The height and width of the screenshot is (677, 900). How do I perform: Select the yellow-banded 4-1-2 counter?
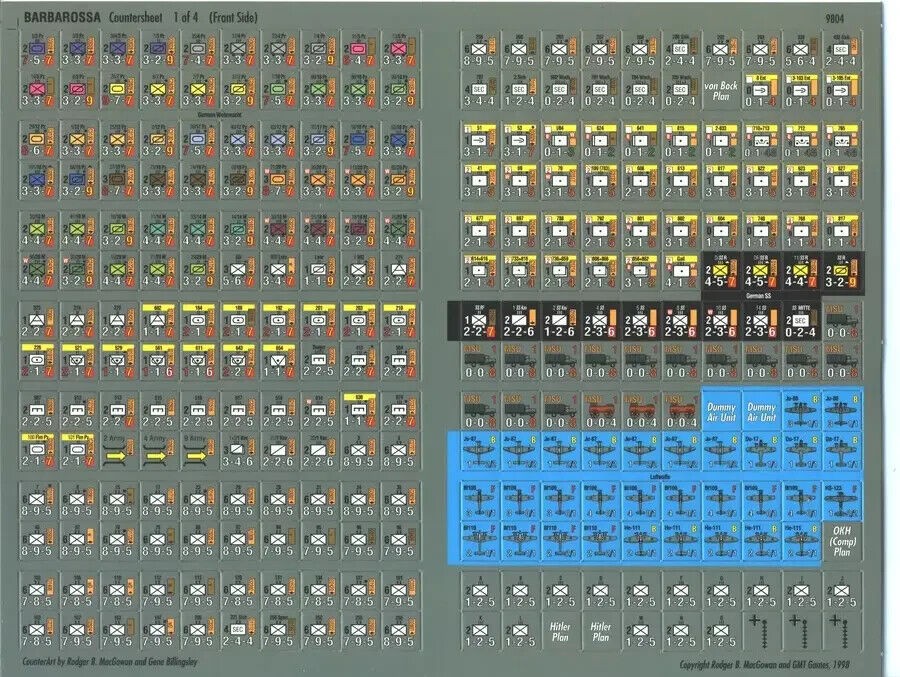(680, 272)
